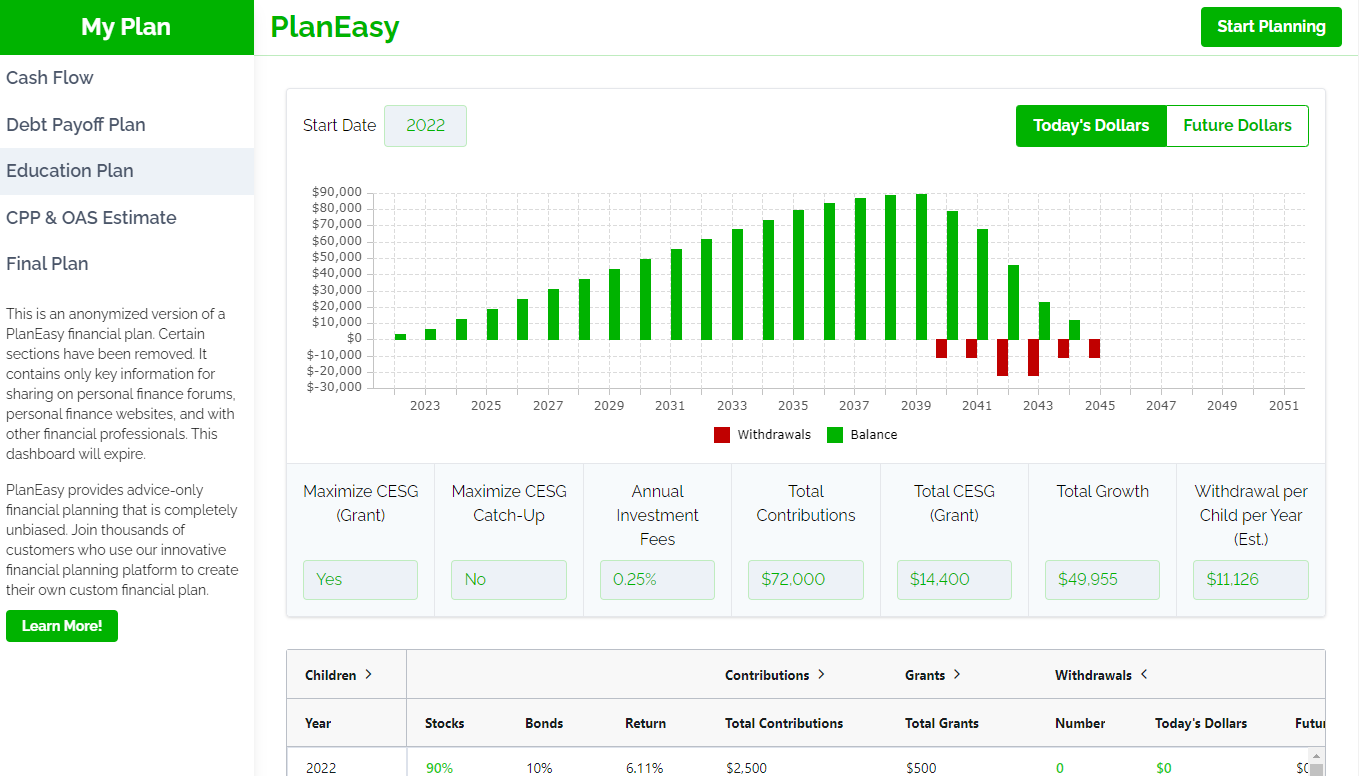Toggle the Withdrawals series in chart legend
1359x776 pixels.
tap(762, 435)
